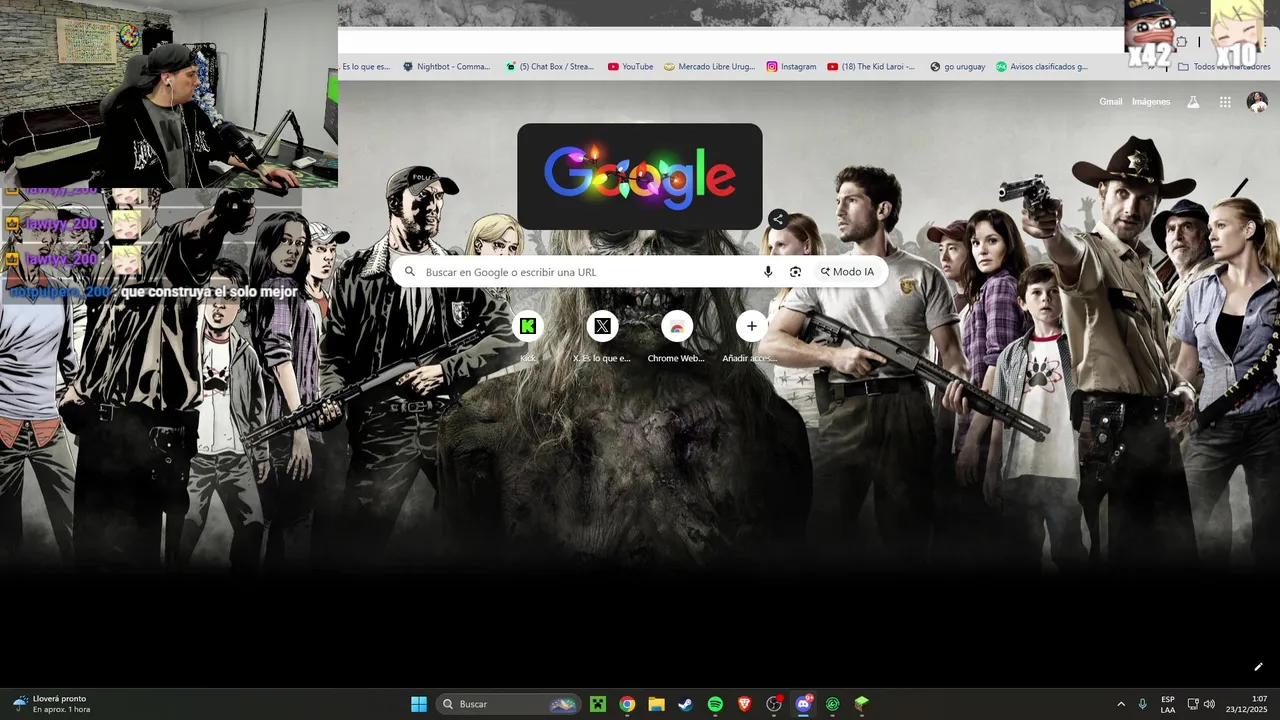Open the YouTube bookmark

point(630,67)
